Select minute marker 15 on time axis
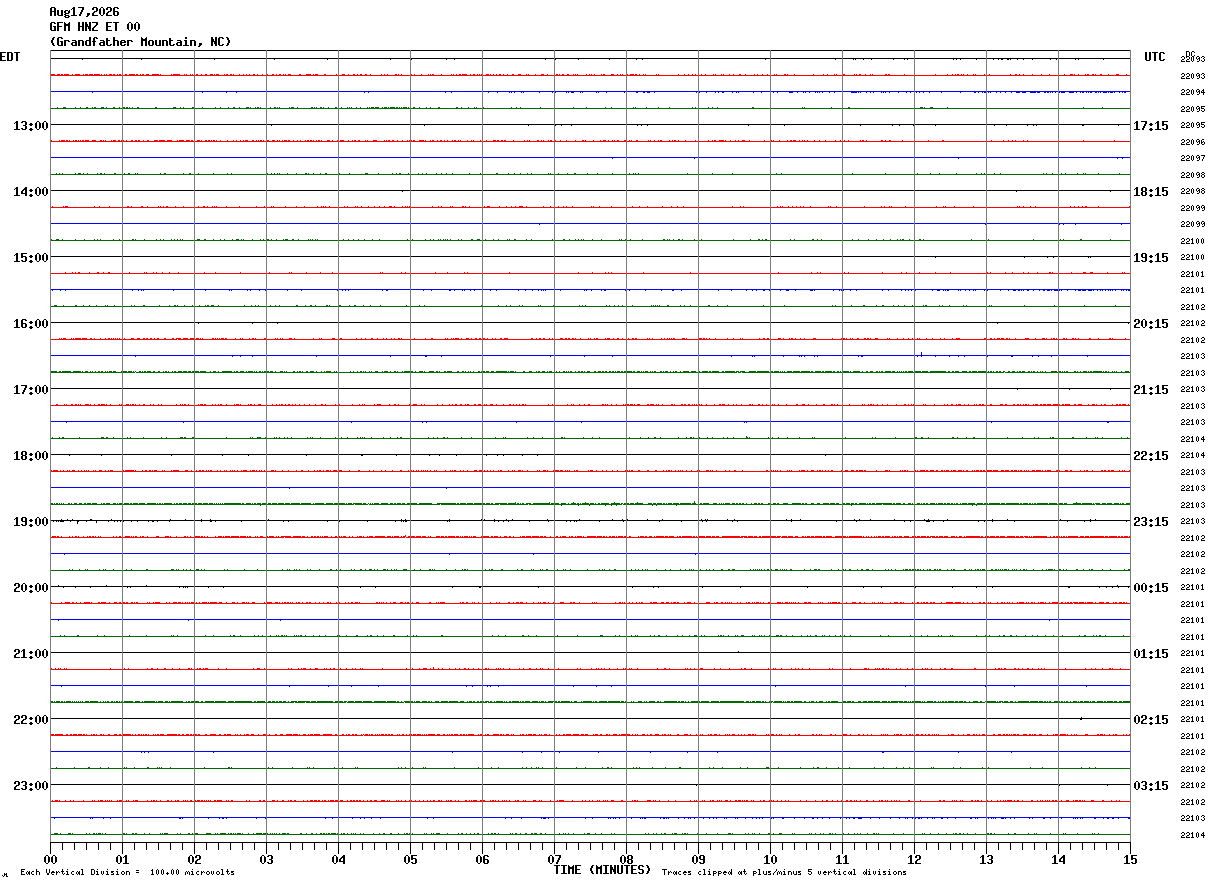Screen dimensions: 1210x886 click(x=1130, y=860)
